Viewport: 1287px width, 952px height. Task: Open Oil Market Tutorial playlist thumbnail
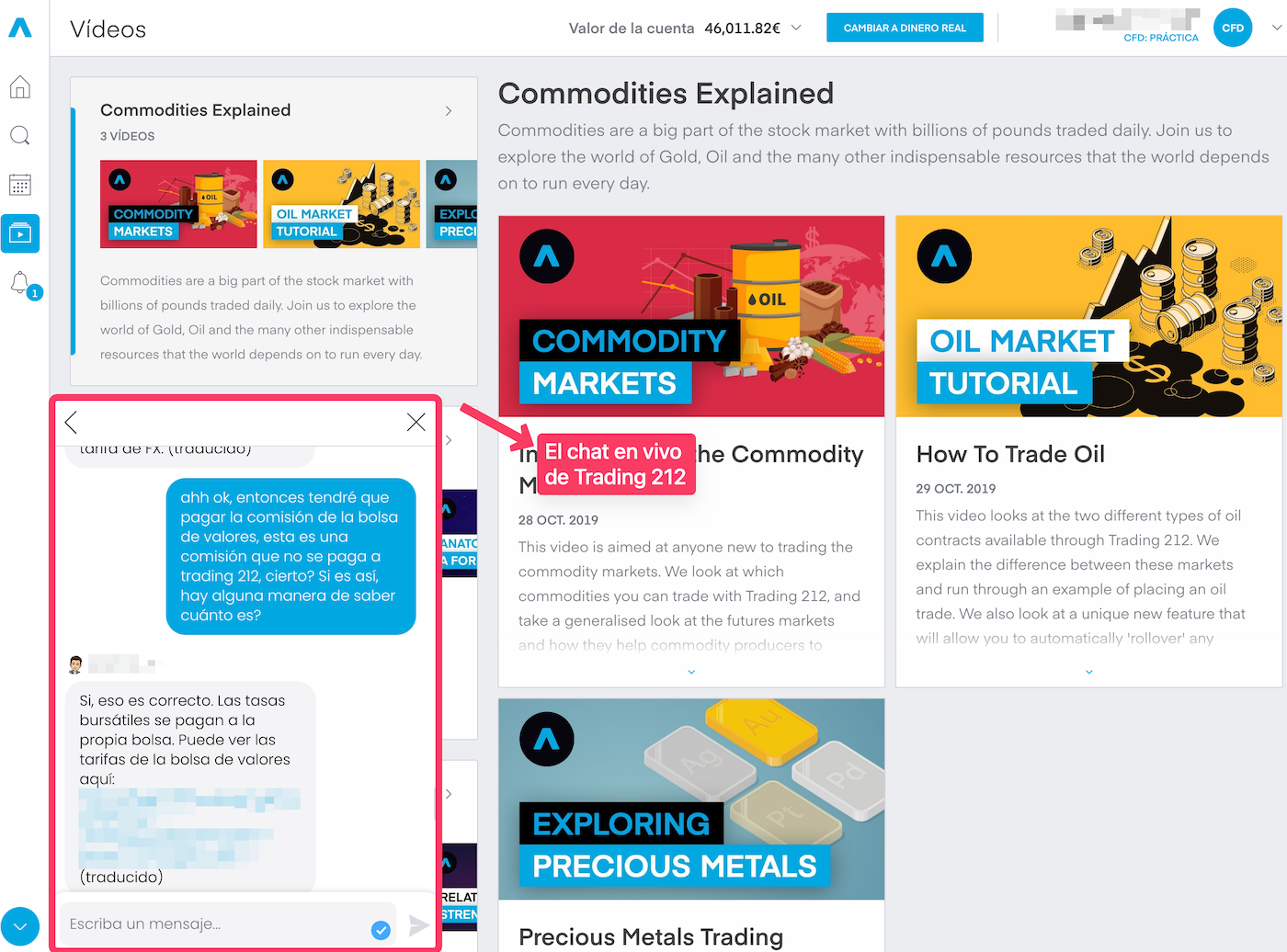click(x=341, y=204)
